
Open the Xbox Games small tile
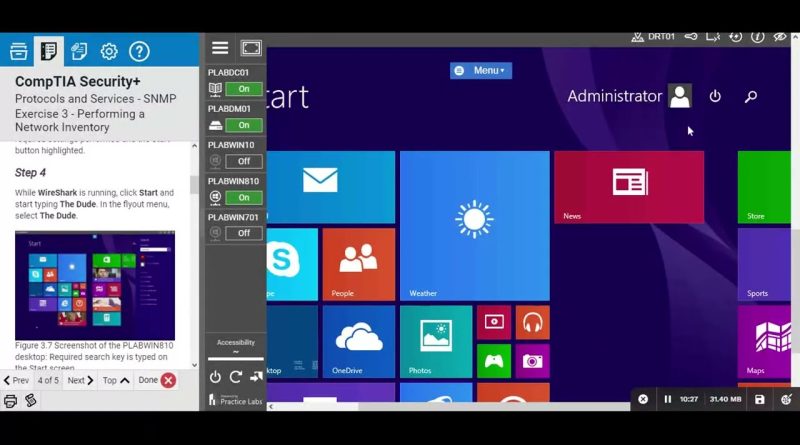pyautogui.click(x=494, y=361)
